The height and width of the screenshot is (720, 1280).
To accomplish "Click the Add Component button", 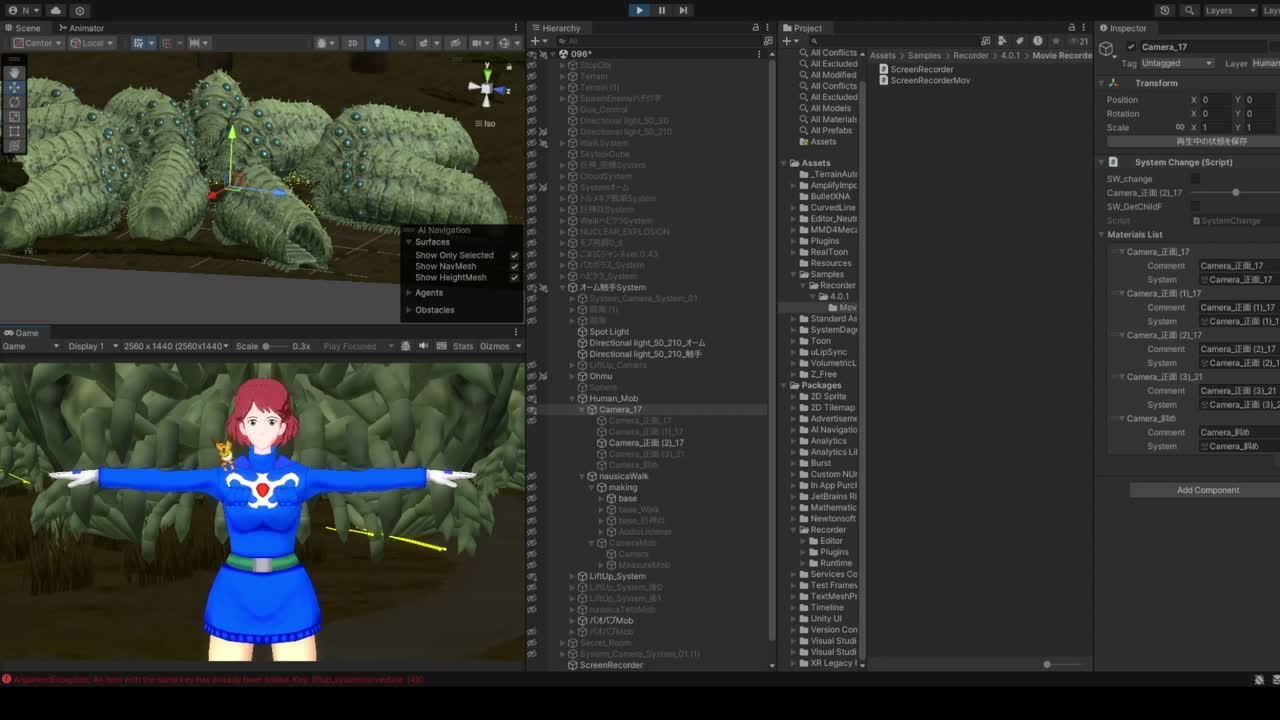I will pyautogui.click(x=1207, y=490).
